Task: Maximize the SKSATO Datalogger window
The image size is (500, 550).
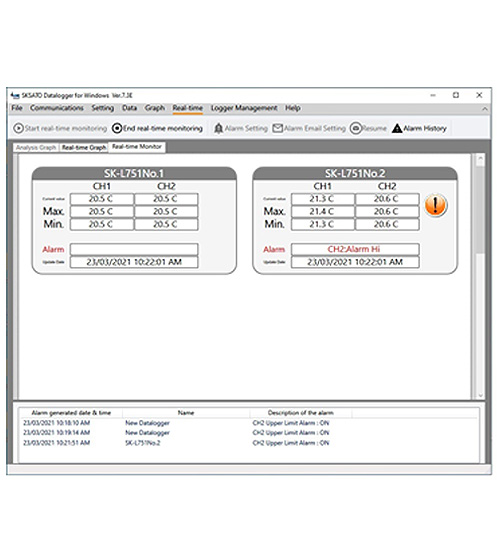Action: (456, 95)
